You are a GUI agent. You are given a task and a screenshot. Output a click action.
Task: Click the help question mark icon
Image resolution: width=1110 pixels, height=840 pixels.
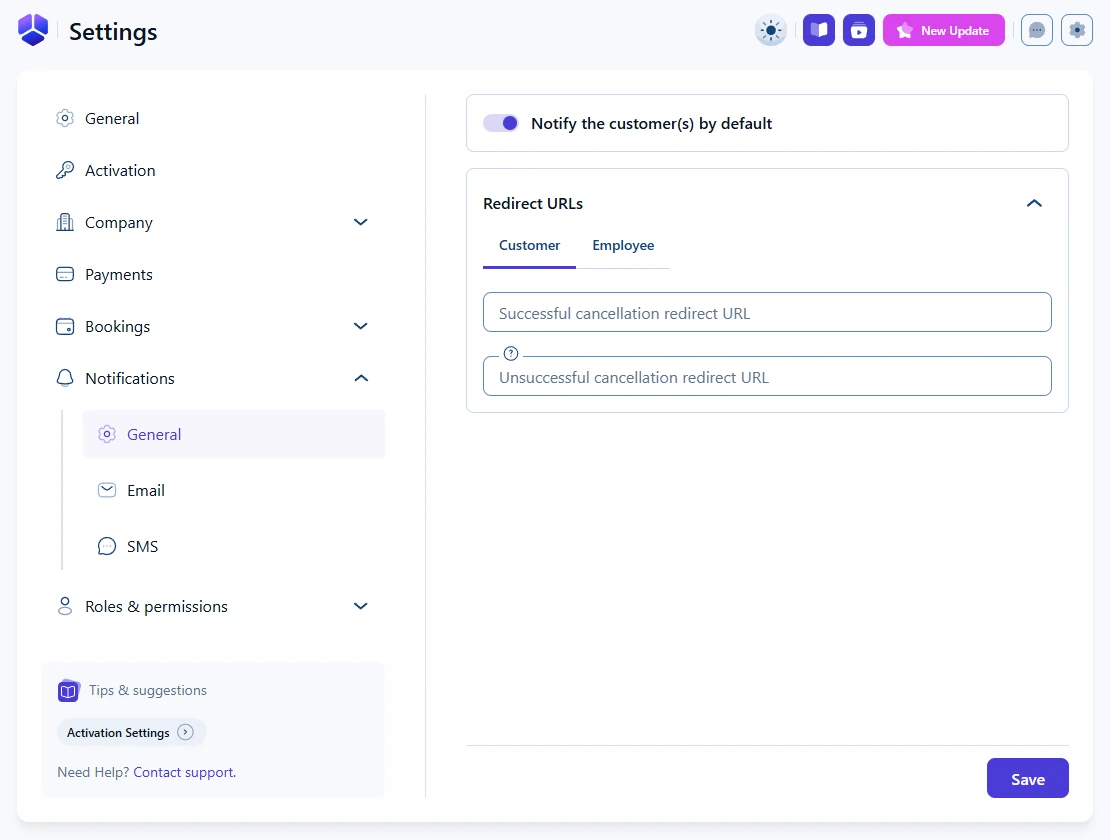pos(511,353)
